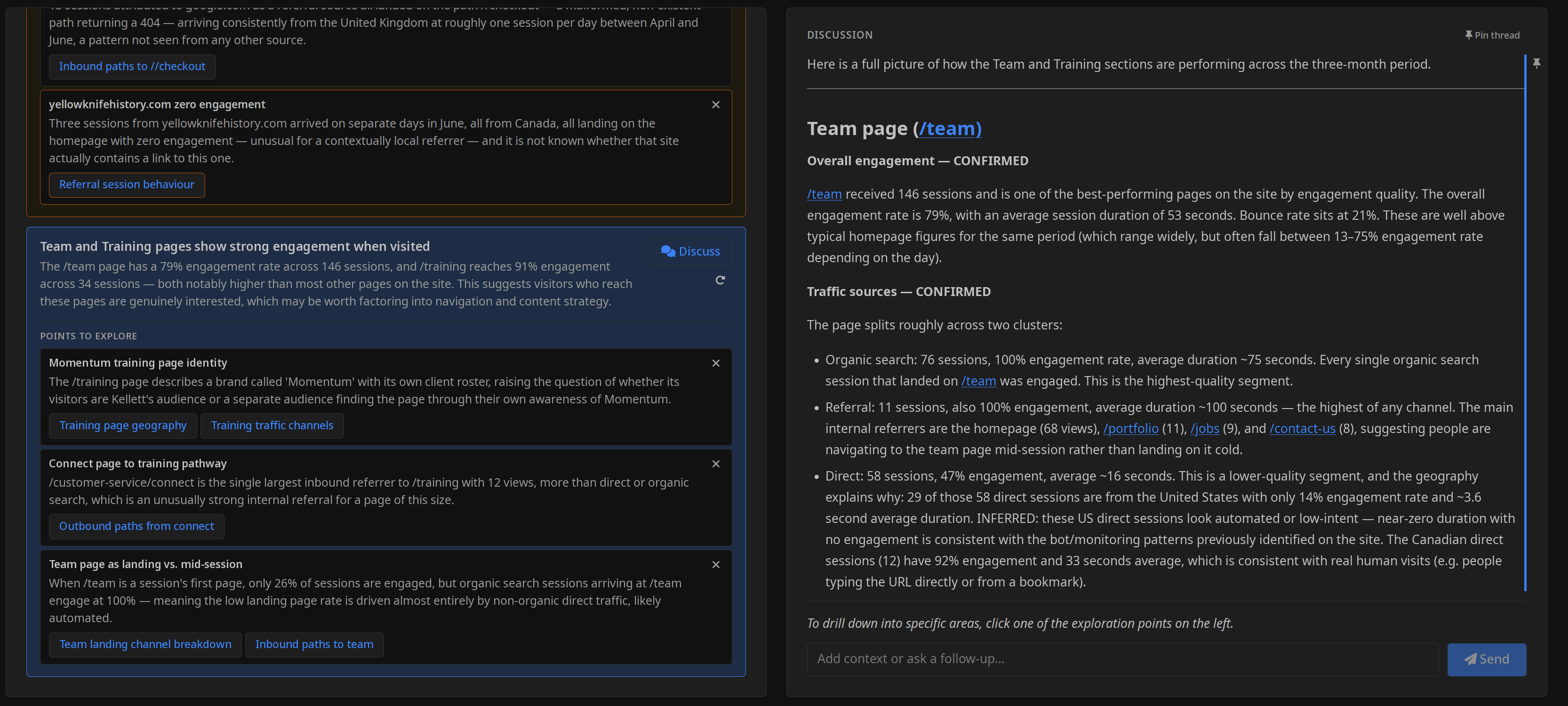The height and width of the screenshot is (706, 1568).
Task: Dismiss the Connect page to training pathway card
Action: (x=716, y=464)
